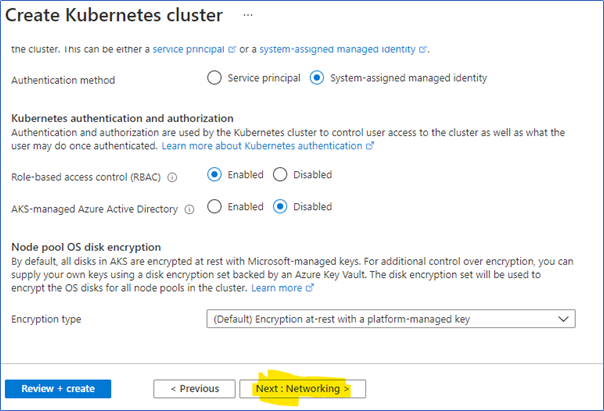Click the AKS-managed Azure Active Directory info icon
The width and height of the screenshot is (604, 411).
[187, 208]
